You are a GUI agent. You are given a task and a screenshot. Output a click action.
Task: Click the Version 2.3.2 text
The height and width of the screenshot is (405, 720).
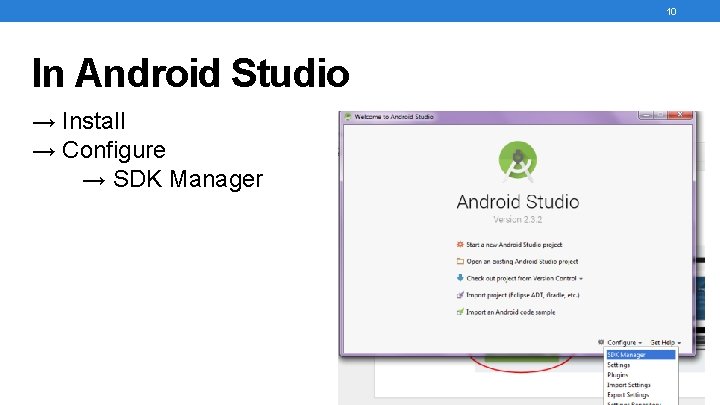(518, 219)
